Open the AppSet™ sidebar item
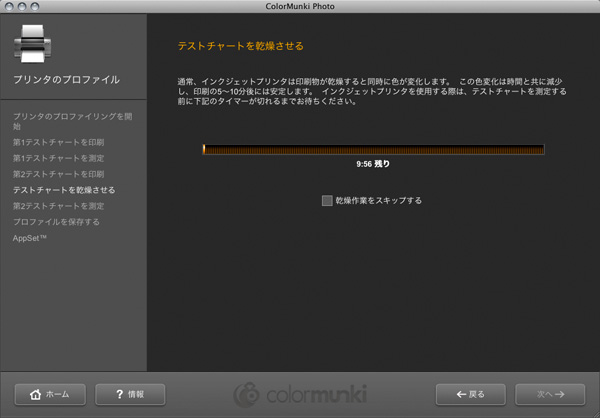The image size is (600, 418). point(30,238)
